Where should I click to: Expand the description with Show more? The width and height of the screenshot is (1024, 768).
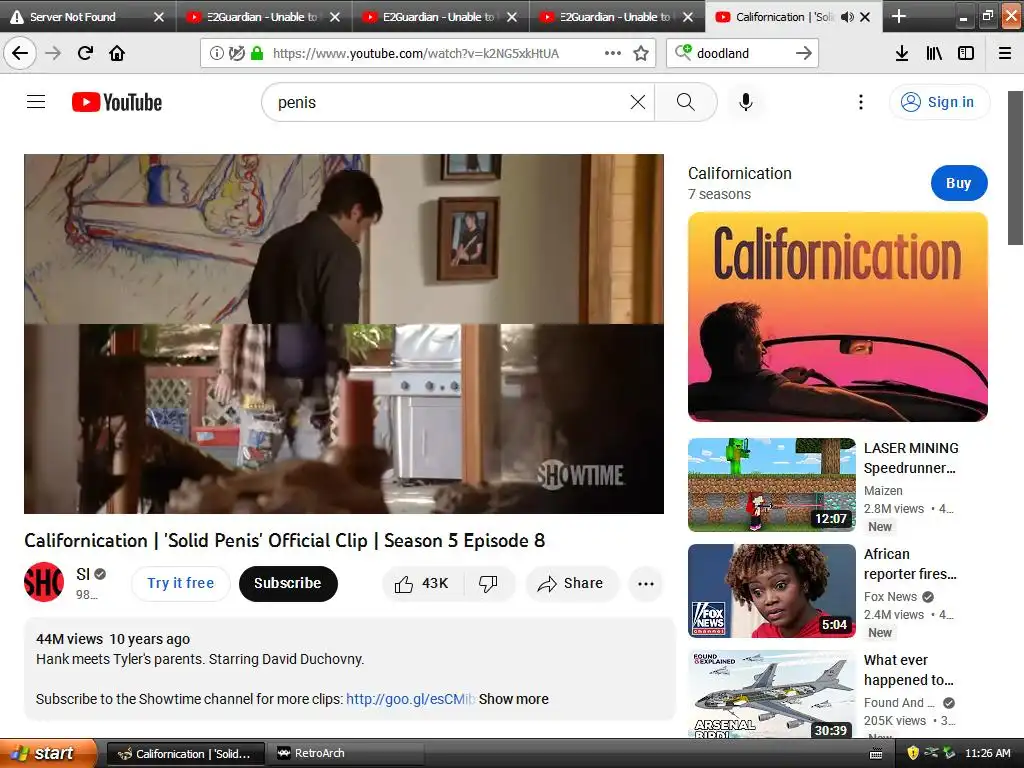coord(513,699)
